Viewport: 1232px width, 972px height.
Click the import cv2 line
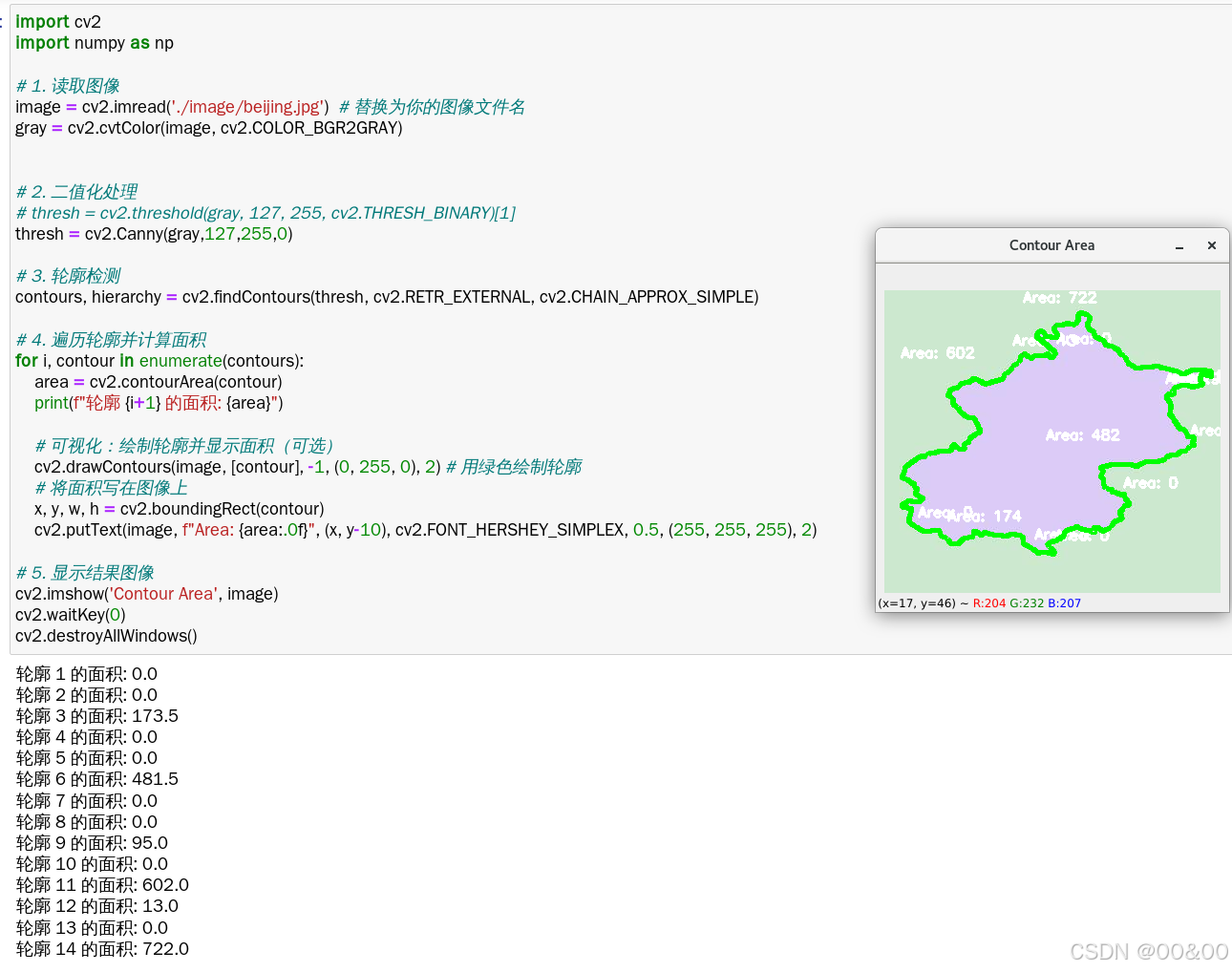coord(57,21)
